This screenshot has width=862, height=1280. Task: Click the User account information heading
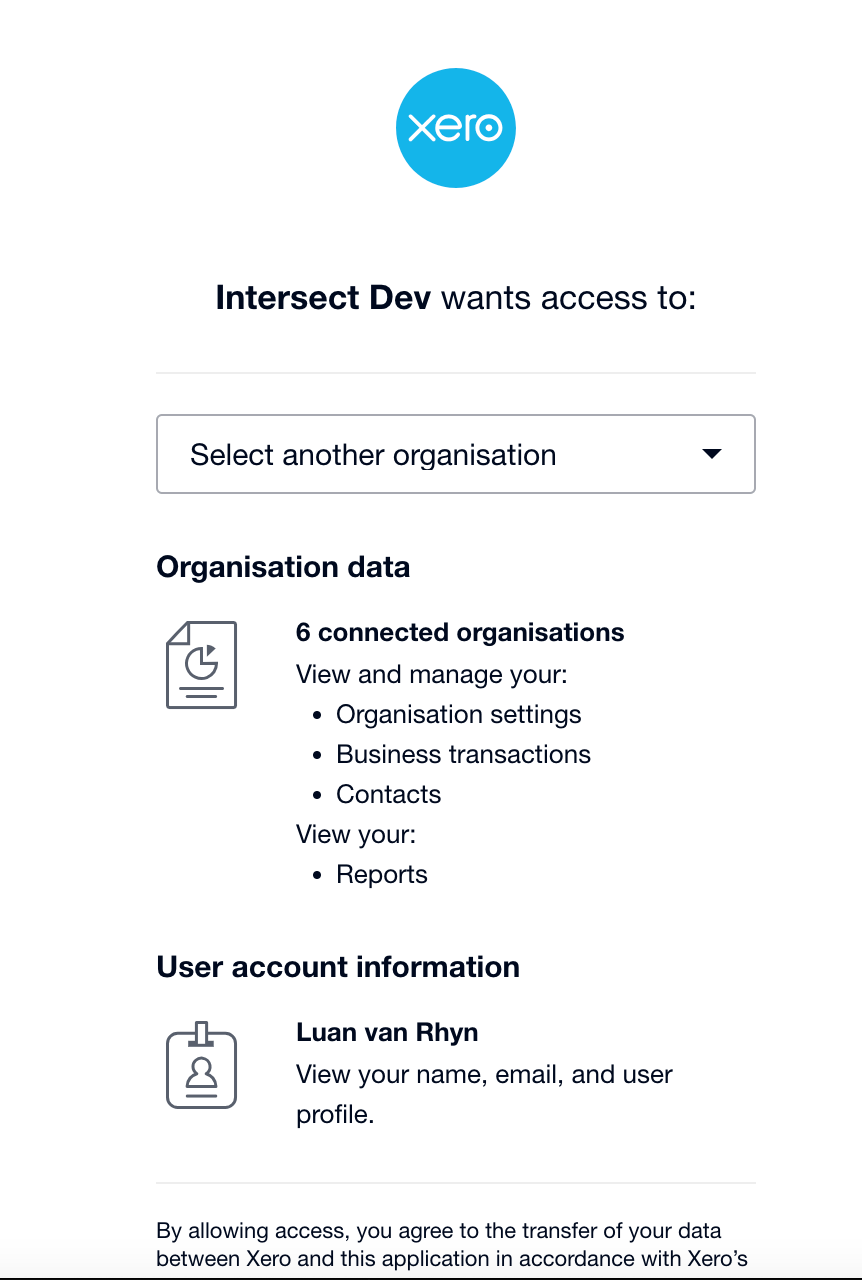(338, 967)
